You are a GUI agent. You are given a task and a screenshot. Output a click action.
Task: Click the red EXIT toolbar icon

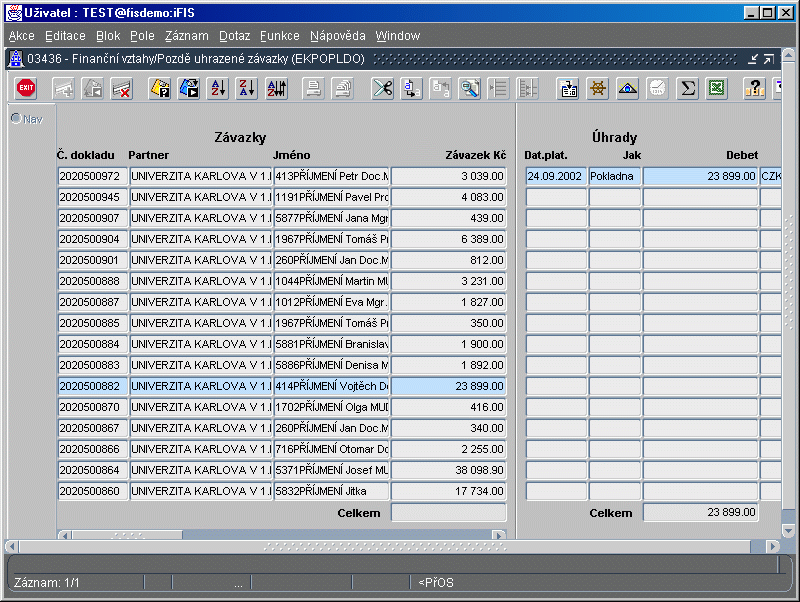[26, 89]
